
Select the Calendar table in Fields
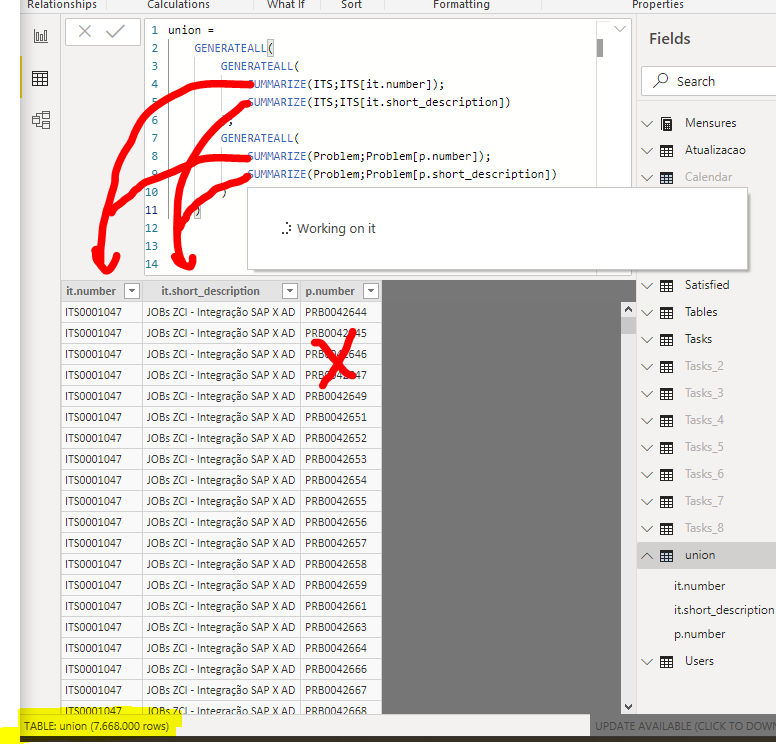point(708,177)
